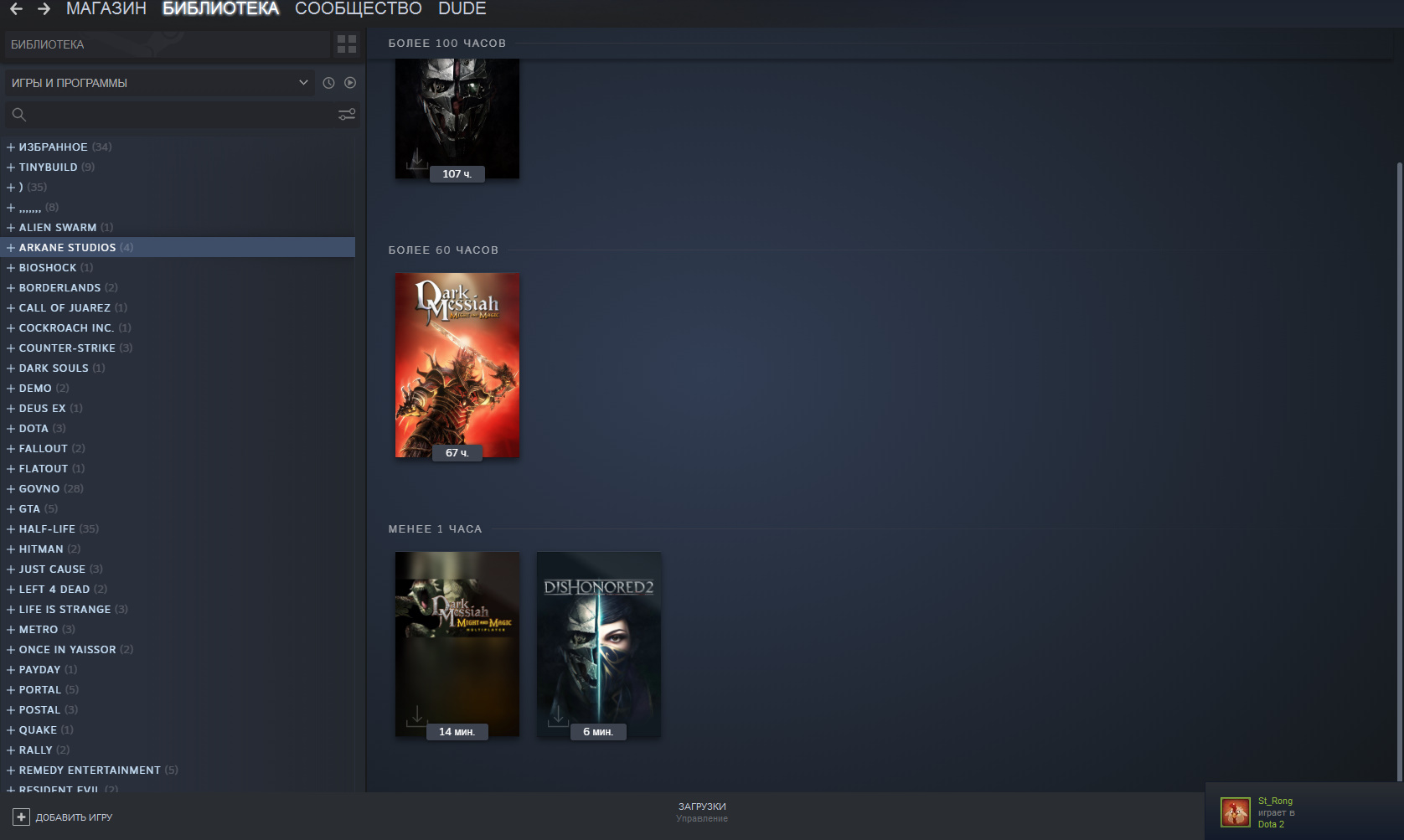Click the search magnifier icon
The width and height of the screenshot is (1404, 840).
pos(19,115)
